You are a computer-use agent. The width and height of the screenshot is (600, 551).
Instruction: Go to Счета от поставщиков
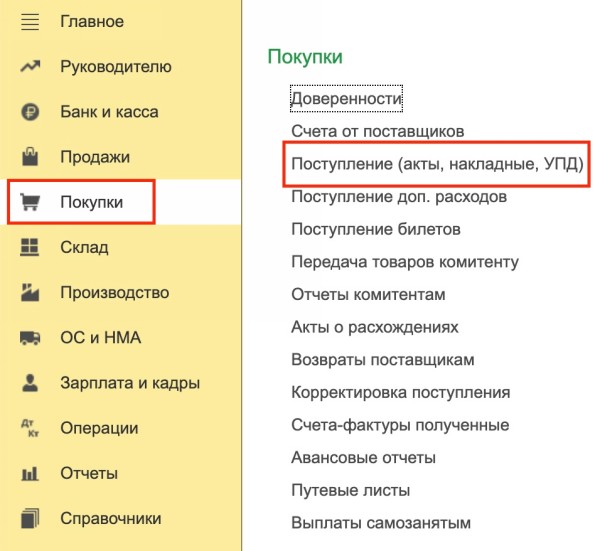coord(377,131)
